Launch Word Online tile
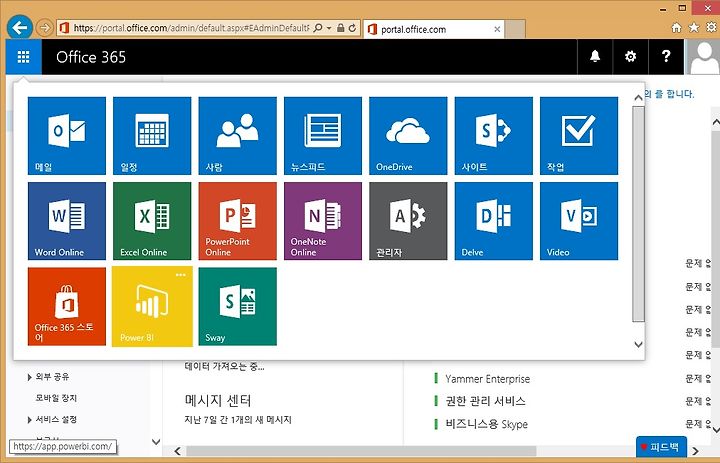The height and width of the screenshot is (463, 720). point(67,221)
